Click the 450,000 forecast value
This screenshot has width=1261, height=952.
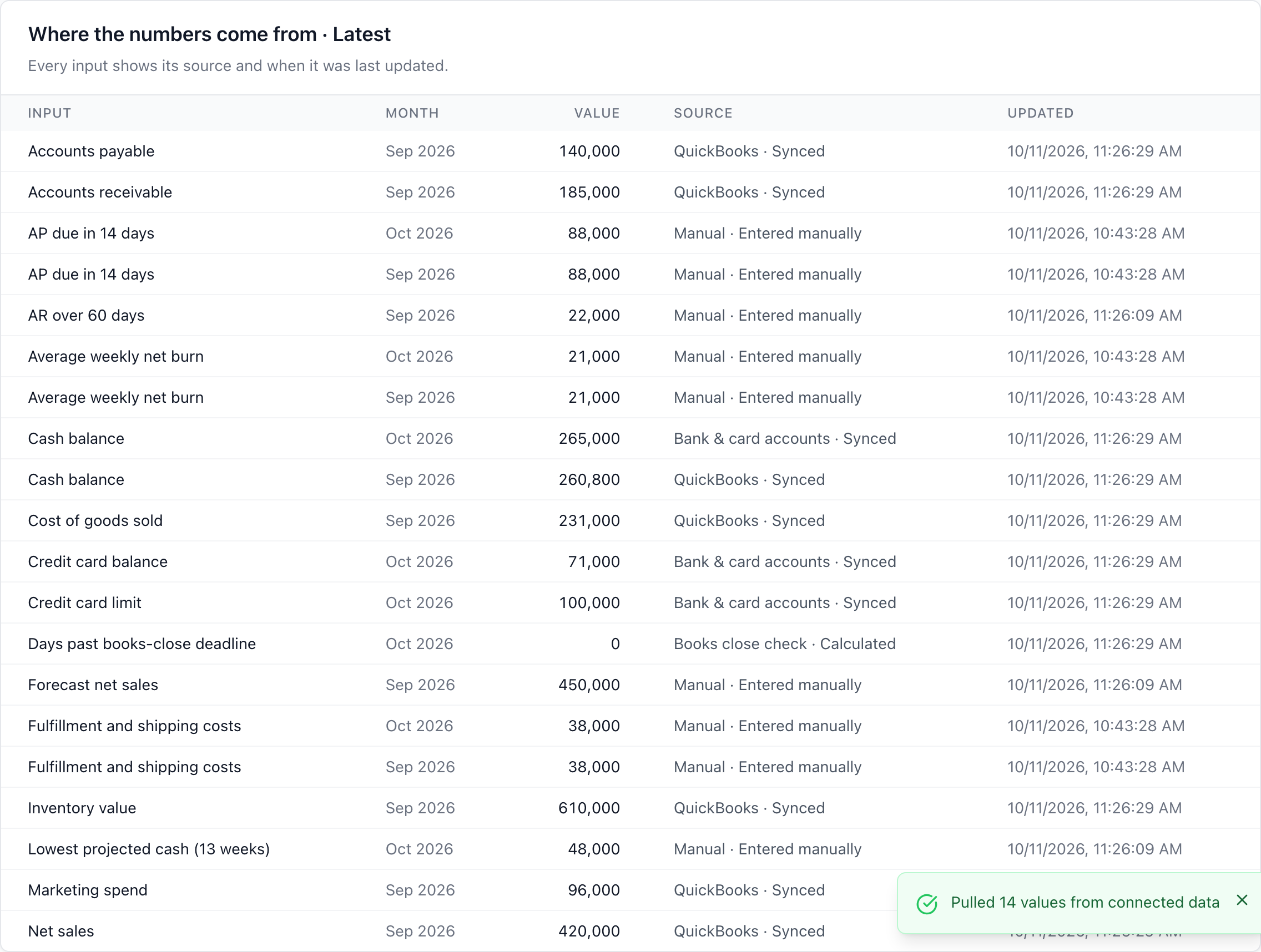[589, 685]
